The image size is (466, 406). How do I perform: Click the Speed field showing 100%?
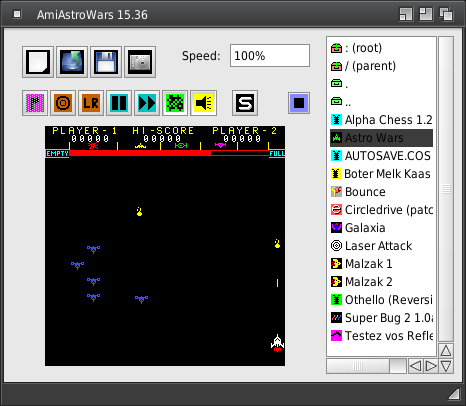point(270,55)
